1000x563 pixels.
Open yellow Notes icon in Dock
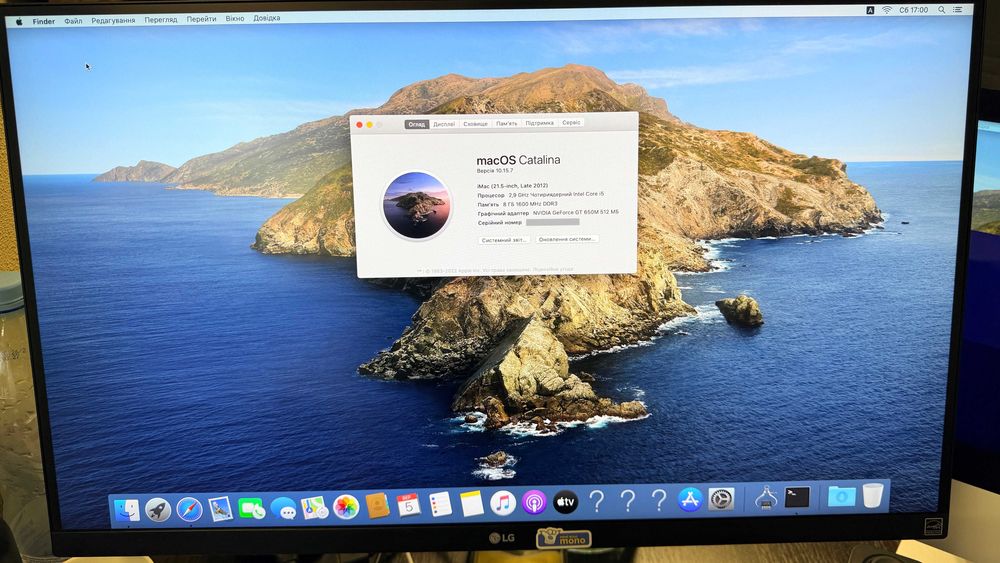click(x=471, y=504)
